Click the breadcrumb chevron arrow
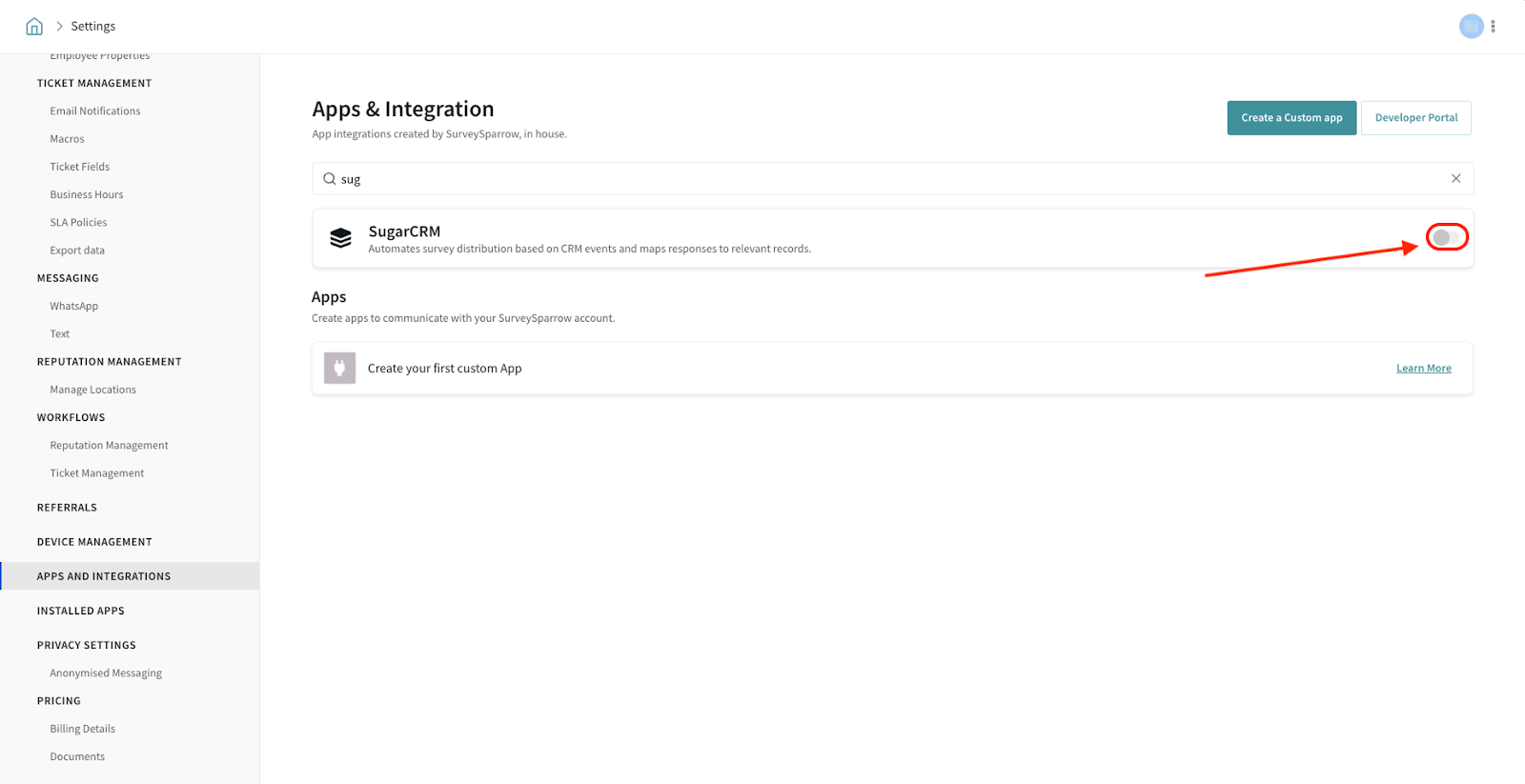This screenshot has height=784, width=1525. (59, 27)
